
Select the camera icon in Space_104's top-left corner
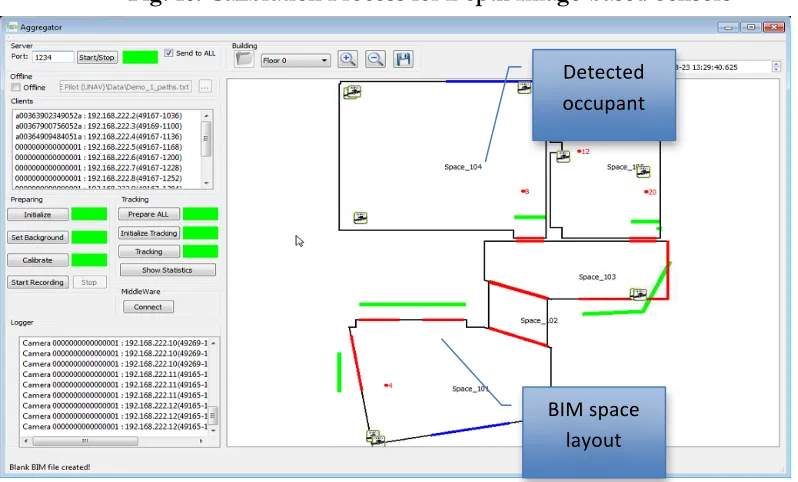click(352, 92)
